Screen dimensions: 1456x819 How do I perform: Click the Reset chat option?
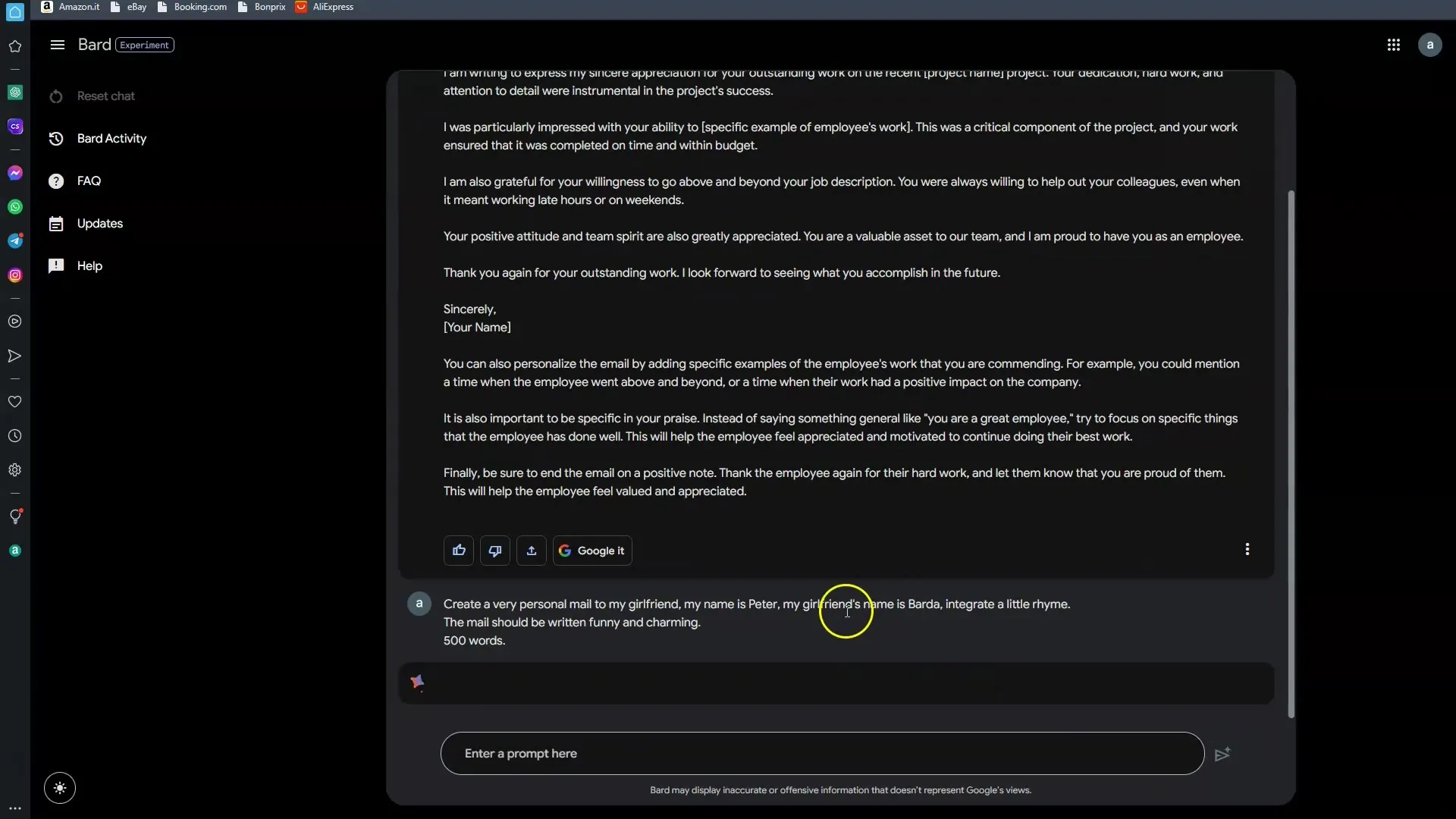tap(105, 96)
